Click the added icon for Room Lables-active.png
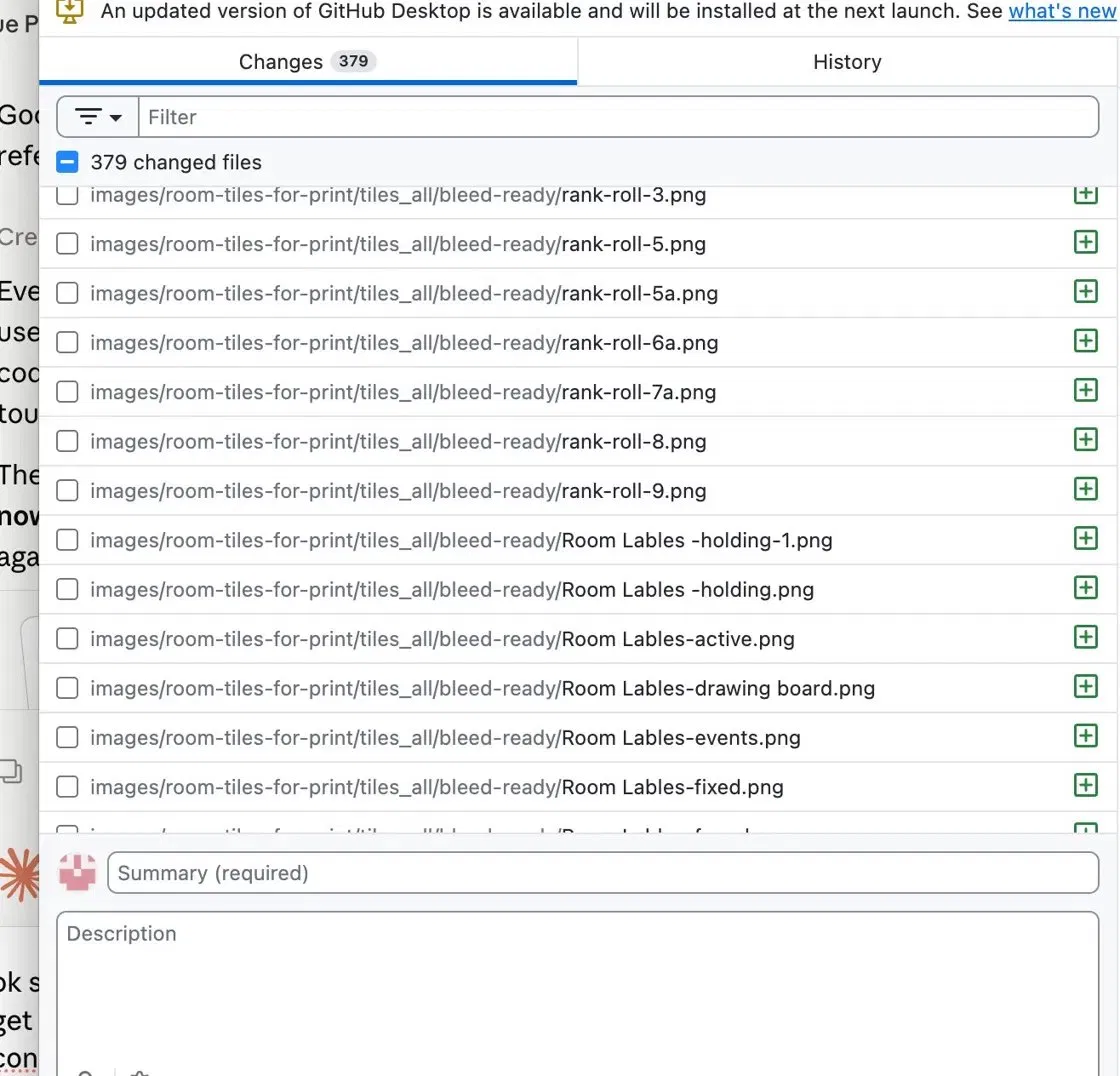The image size is (1120, 1076). click(x=1086, y=637)
